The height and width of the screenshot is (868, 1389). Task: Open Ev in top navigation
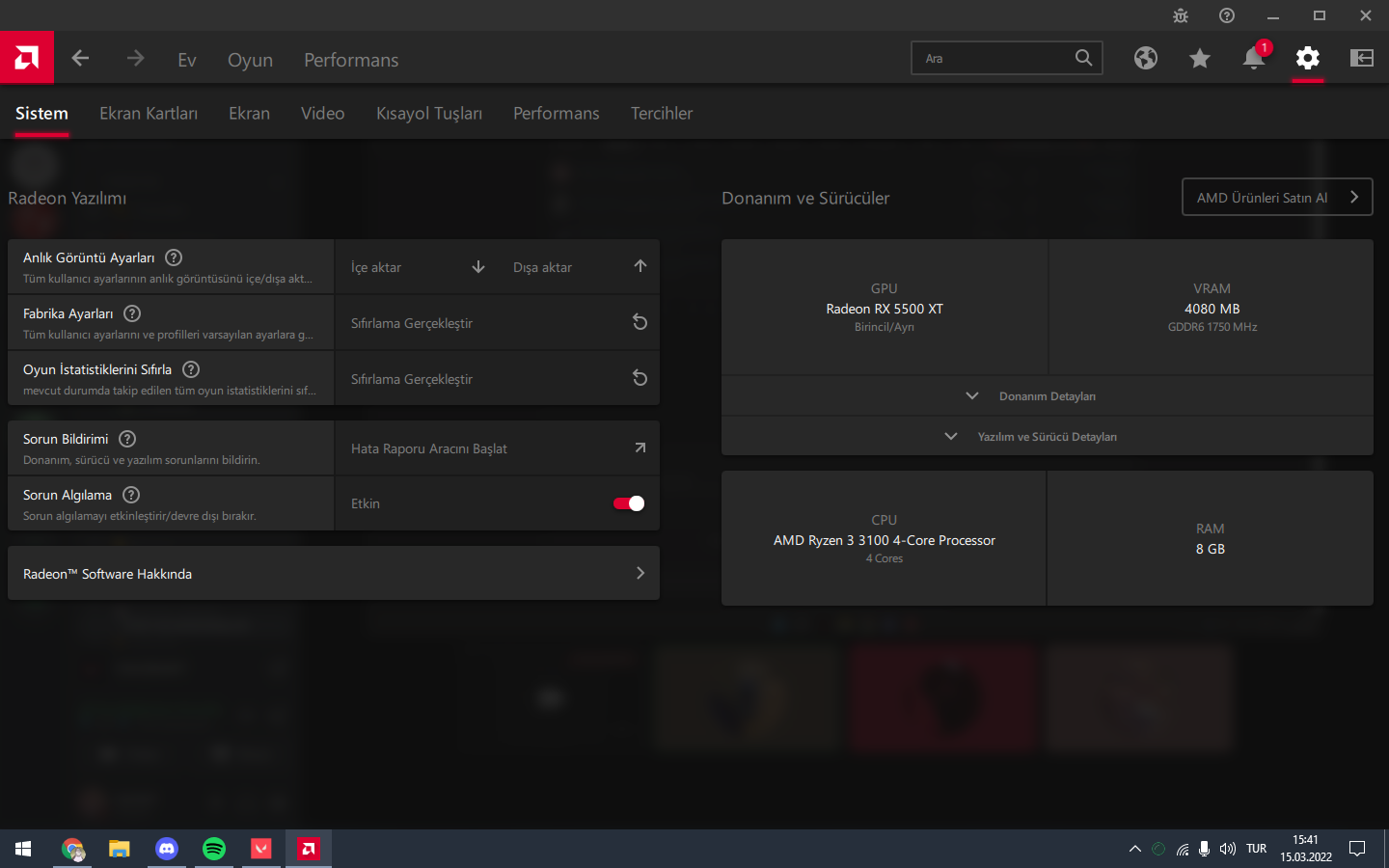tap(187, 60)
